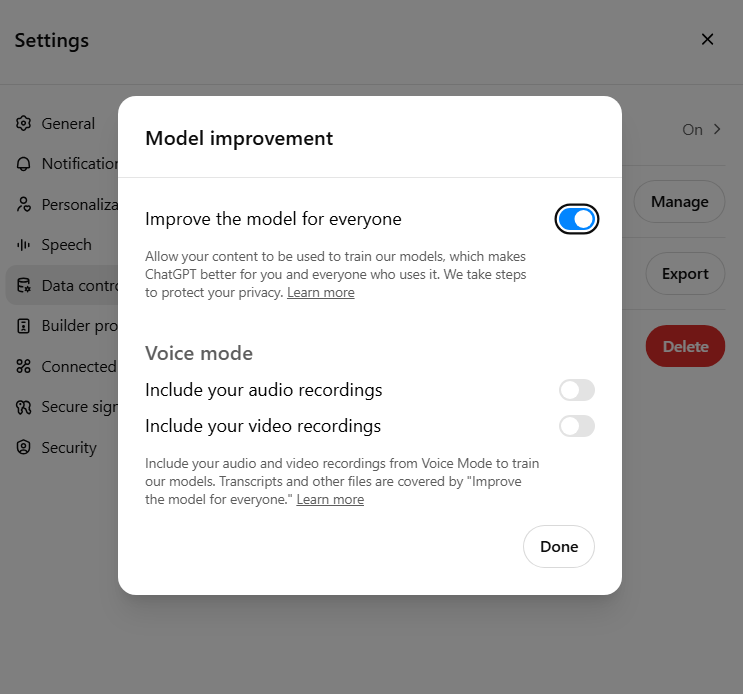This screenshot has height=694, width=743.
Task: Open Learn more link under Voice mode
Action: tap(330, 500)
